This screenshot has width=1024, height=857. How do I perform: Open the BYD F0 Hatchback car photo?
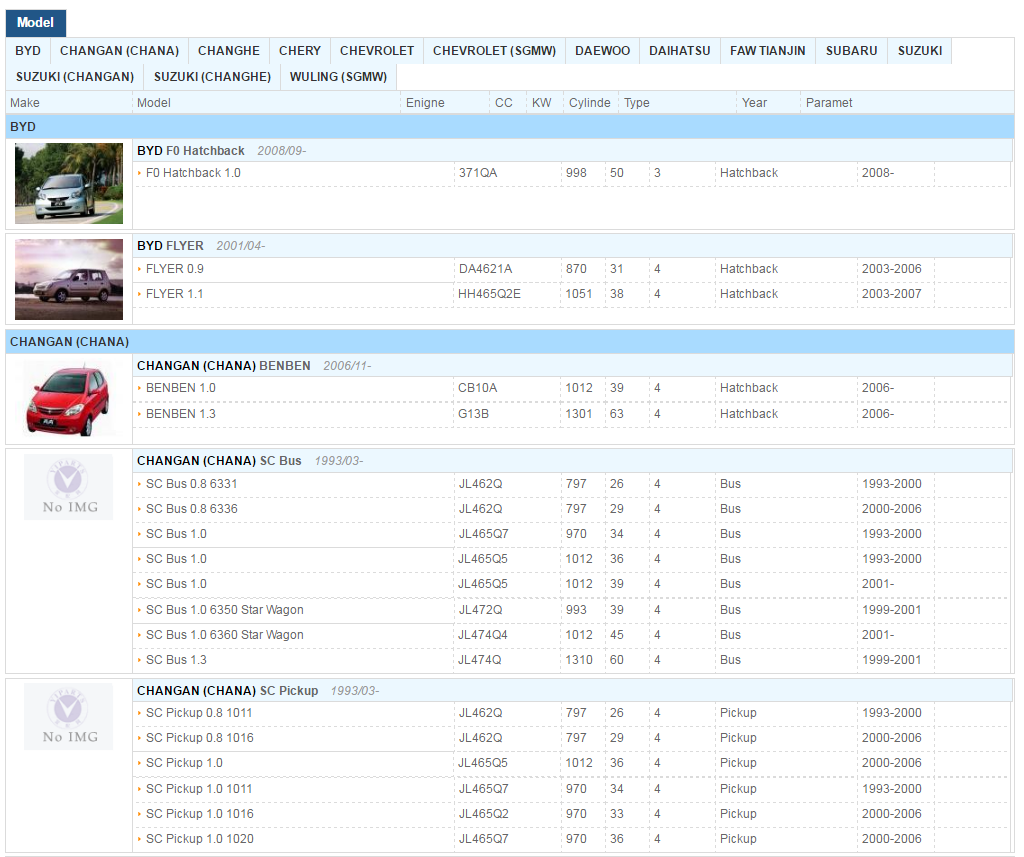pyautogui.click(x=69, y=184)
